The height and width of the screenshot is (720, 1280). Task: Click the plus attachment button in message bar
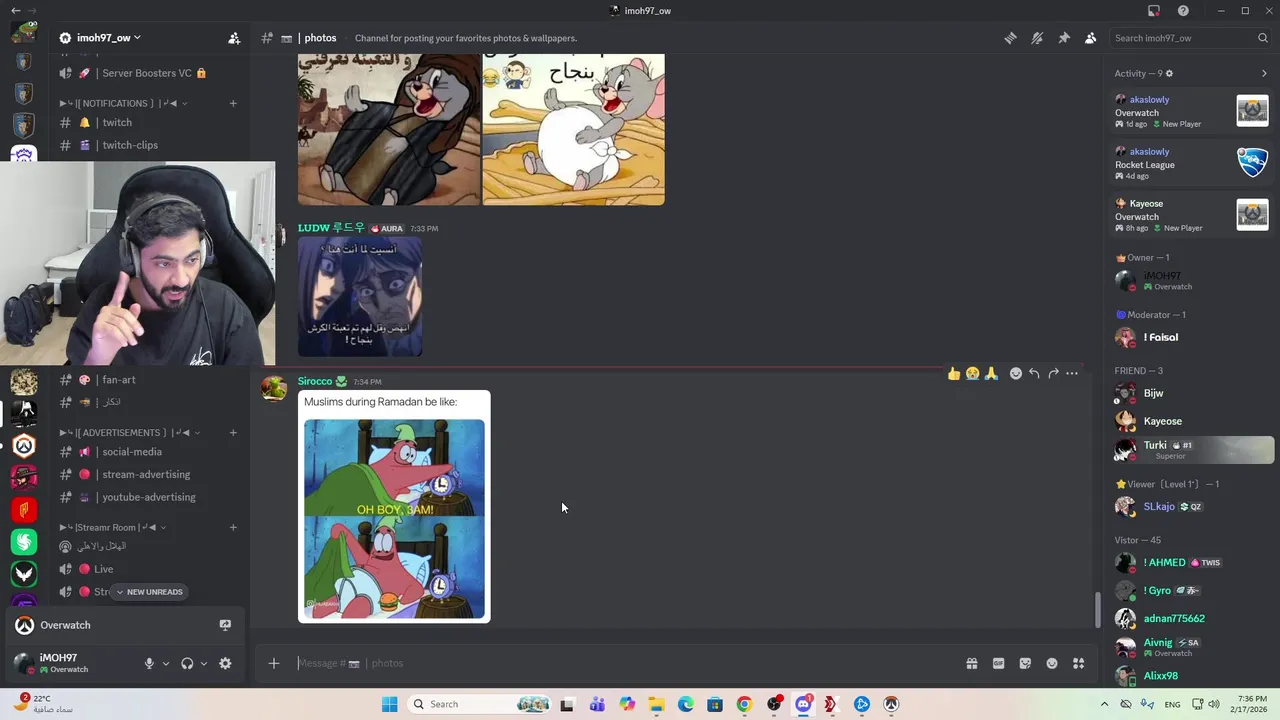273,663
